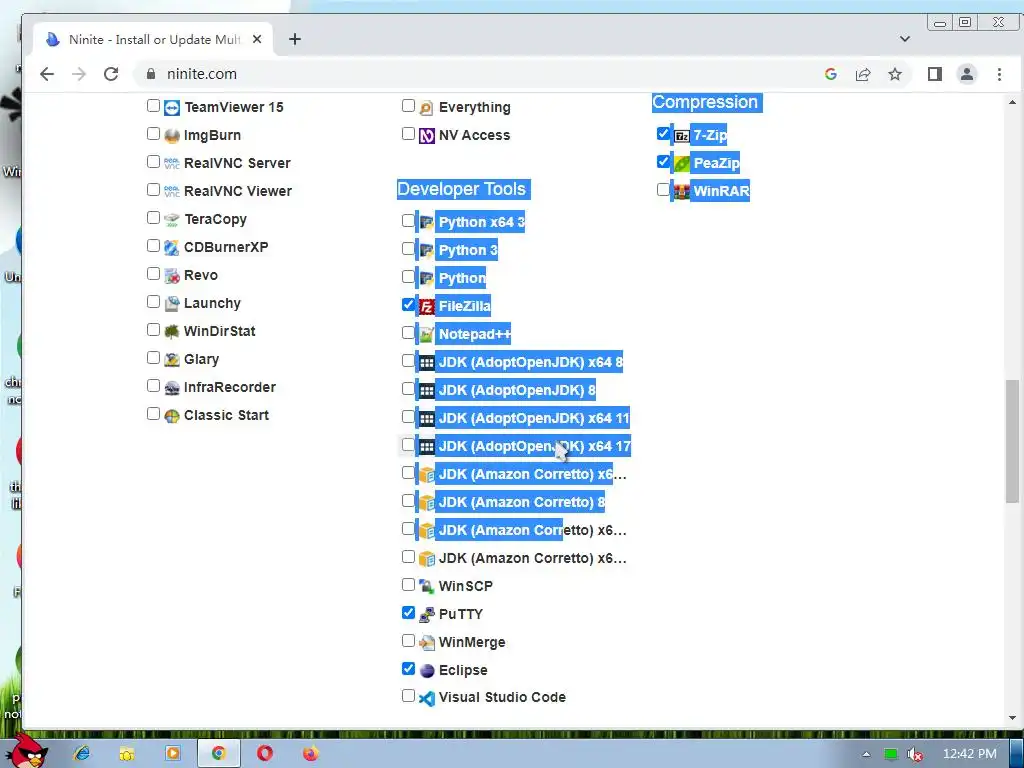Check the Visual Studio Code checkbox
This screenshot has width=1024, height=768.
[408, 696]
